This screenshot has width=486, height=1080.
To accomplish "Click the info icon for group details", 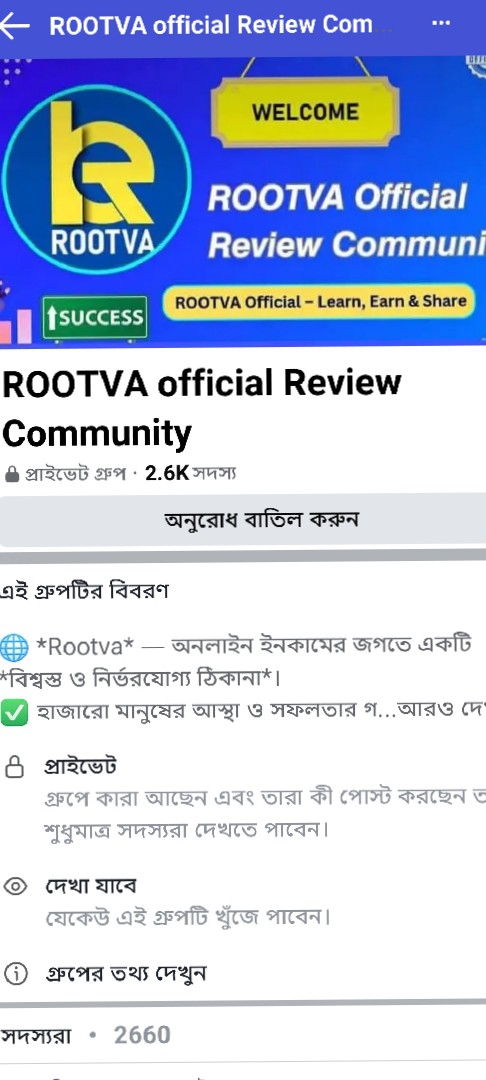I will tap(14, 973).
